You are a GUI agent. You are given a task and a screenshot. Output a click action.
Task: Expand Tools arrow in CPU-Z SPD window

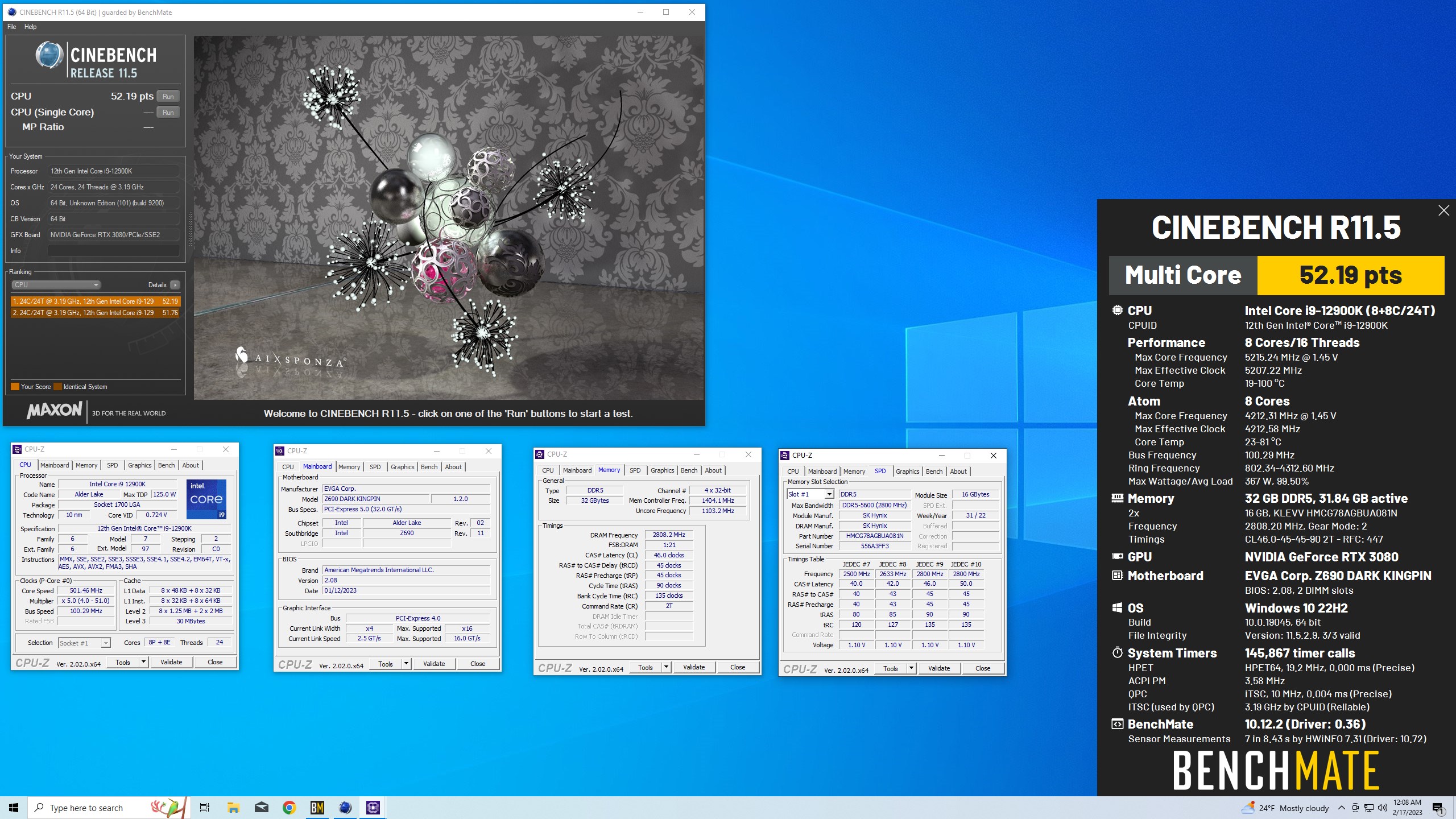912,669
